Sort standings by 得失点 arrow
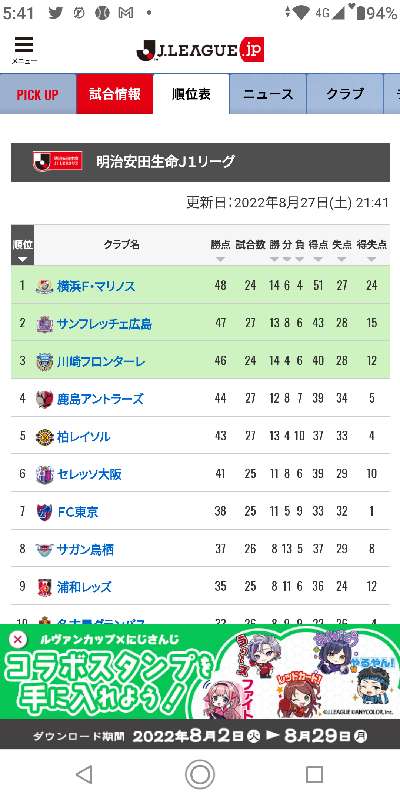Image resolution: width=400 pixels, height=800 pixels. pyautogui.click(x=371, y=259)
